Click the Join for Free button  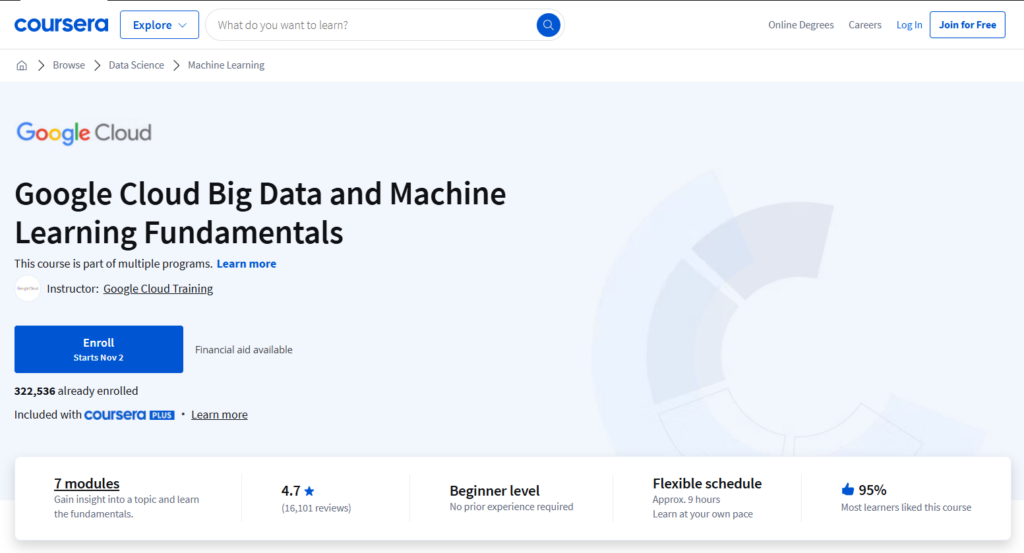(x=967, y=25)
